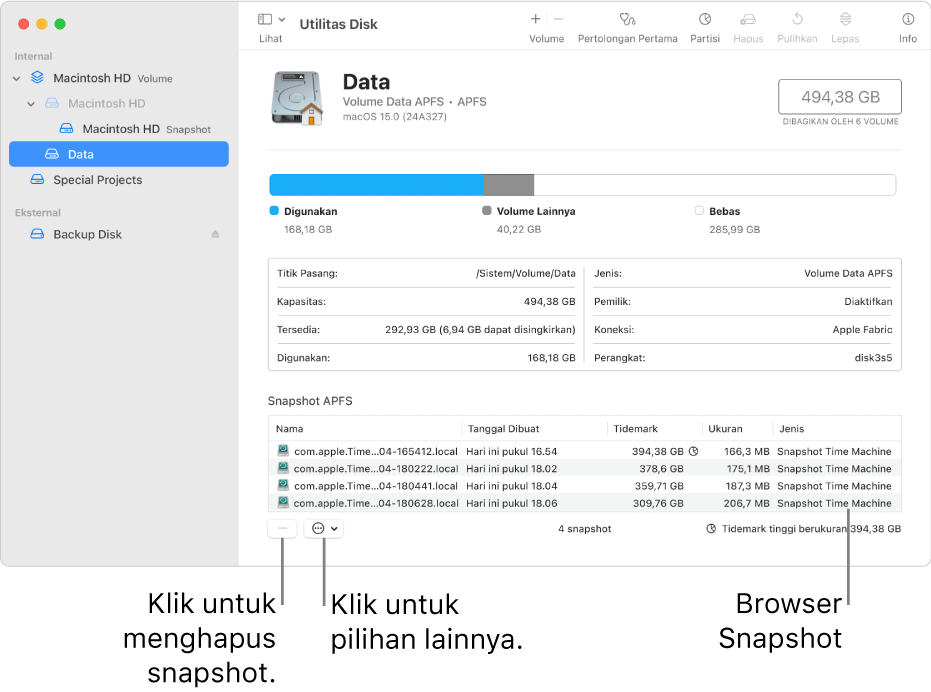The image size is (931, 692).
Task: Click the "Apple Fabric" connection value
Action: pyautogui.click(x=862, y=329)
